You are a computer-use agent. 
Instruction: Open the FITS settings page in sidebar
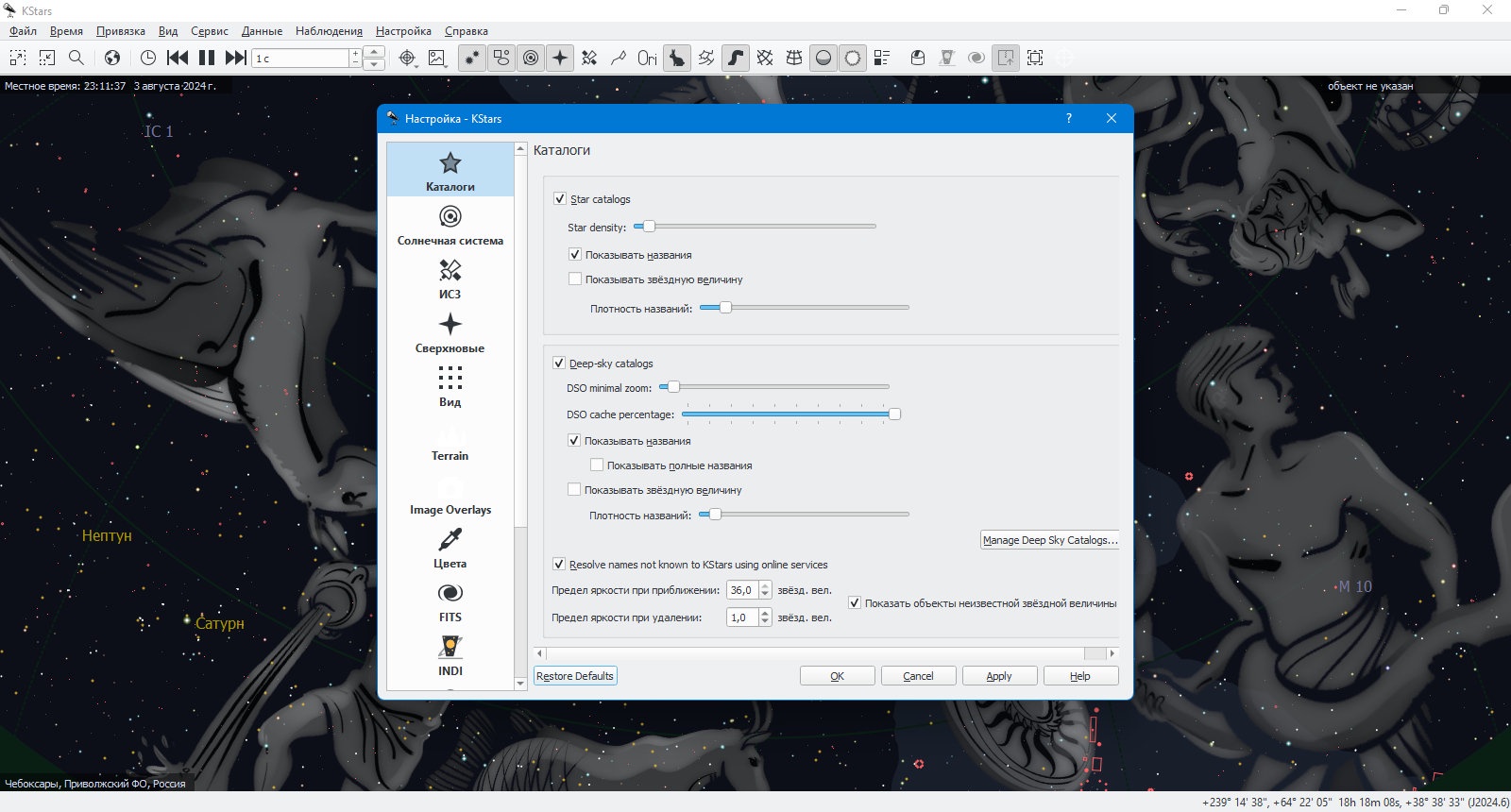tap(450, 602)
